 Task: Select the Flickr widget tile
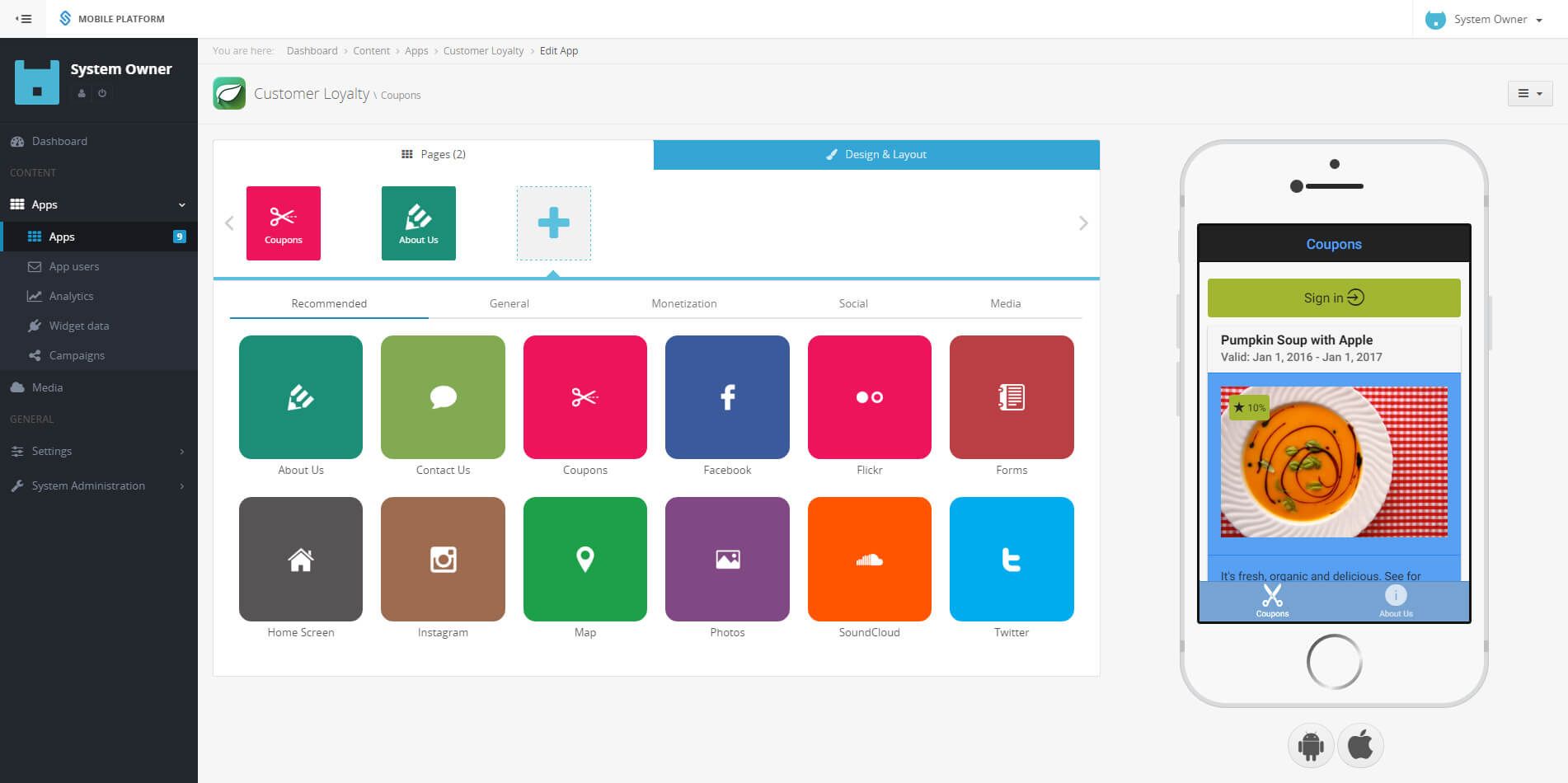pyautogui.click(x=869, y=397)
